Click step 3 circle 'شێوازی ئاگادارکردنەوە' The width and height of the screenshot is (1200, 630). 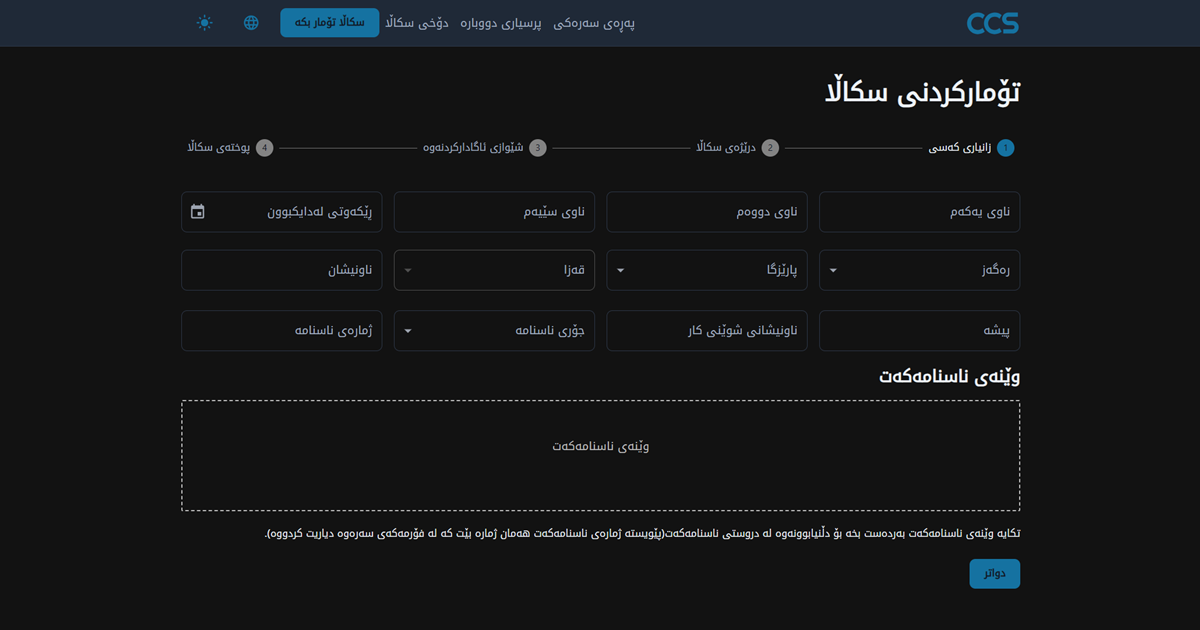click(538, 148)
